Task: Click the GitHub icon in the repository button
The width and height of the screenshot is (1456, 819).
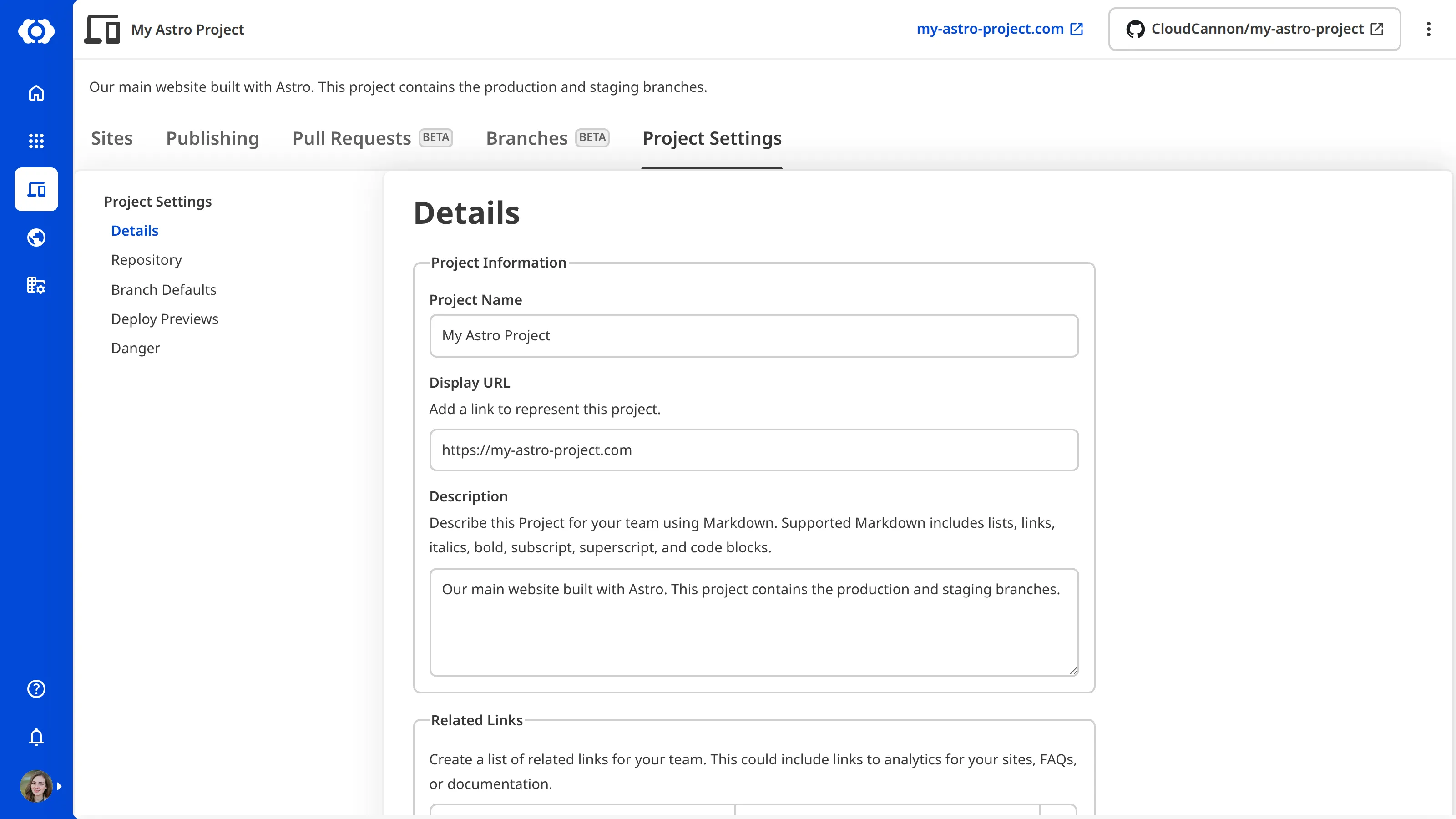Action: pyautogui.click(x=1135, y=30)
